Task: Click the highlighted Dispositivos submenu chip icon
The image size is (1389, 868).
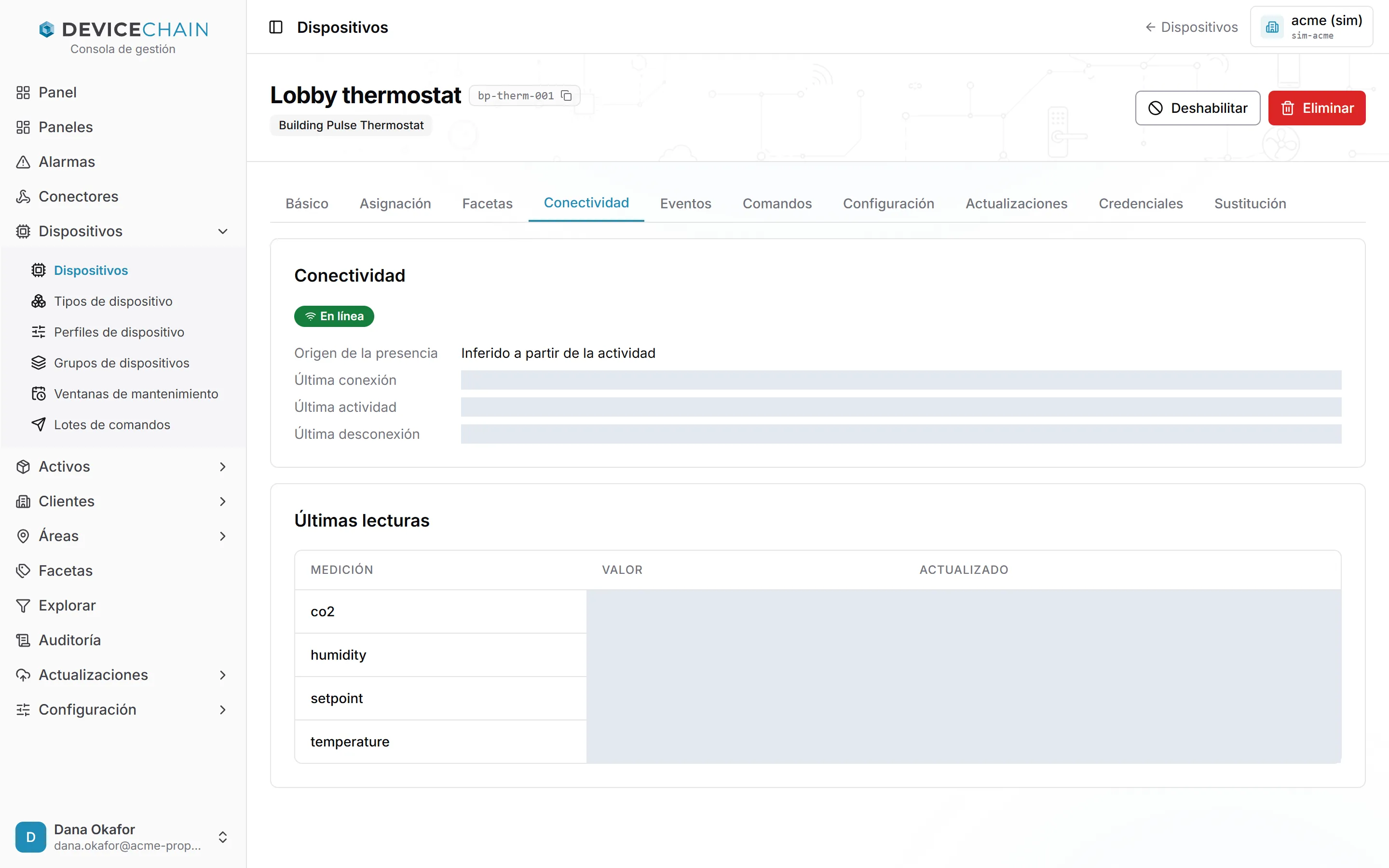Action: coord(39,271)
